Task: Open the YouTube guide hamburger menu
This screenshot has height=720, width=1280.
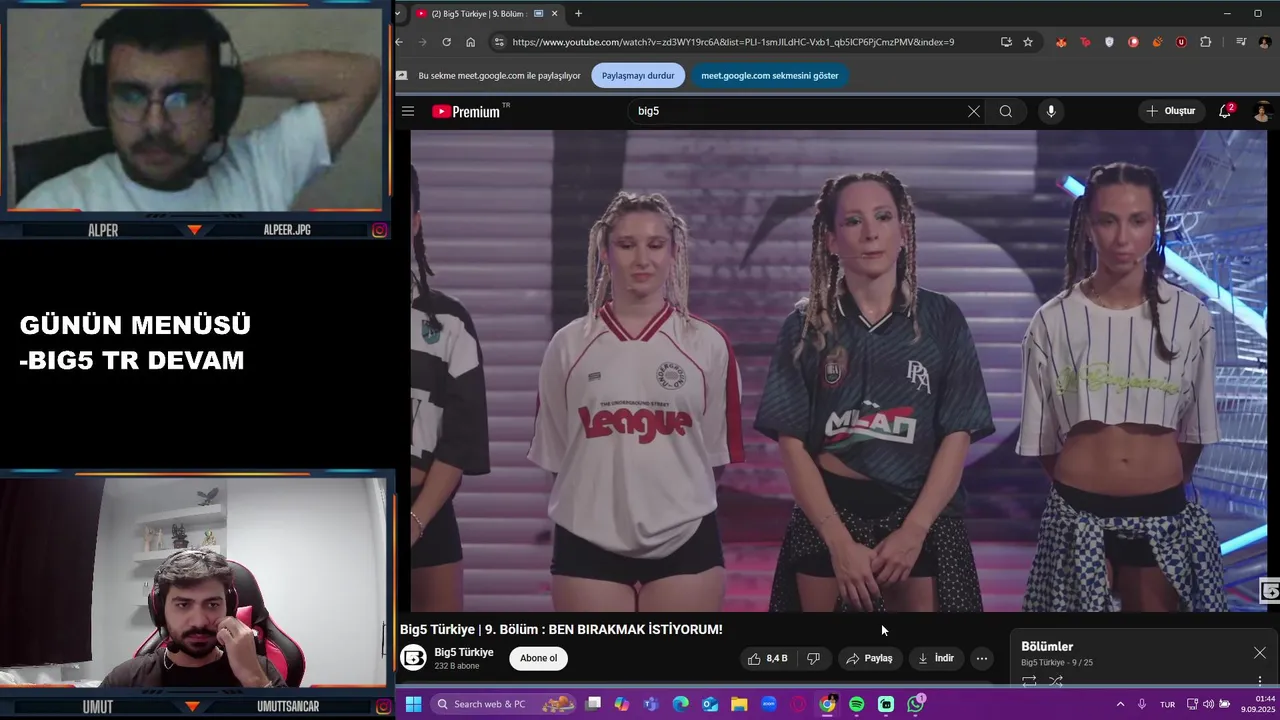Action: [408, 111]
